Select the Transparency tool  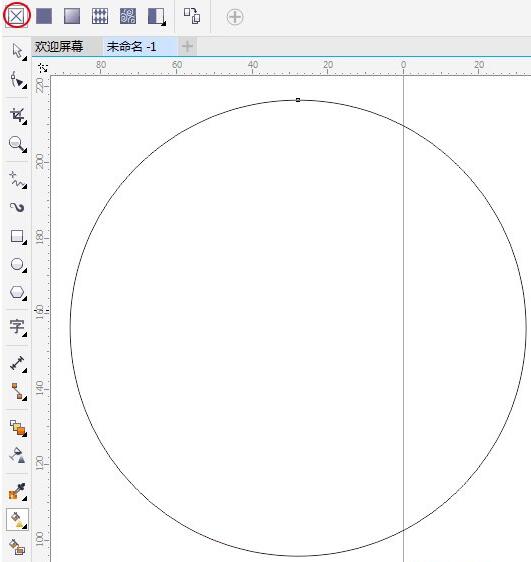[x=17, y=455]
